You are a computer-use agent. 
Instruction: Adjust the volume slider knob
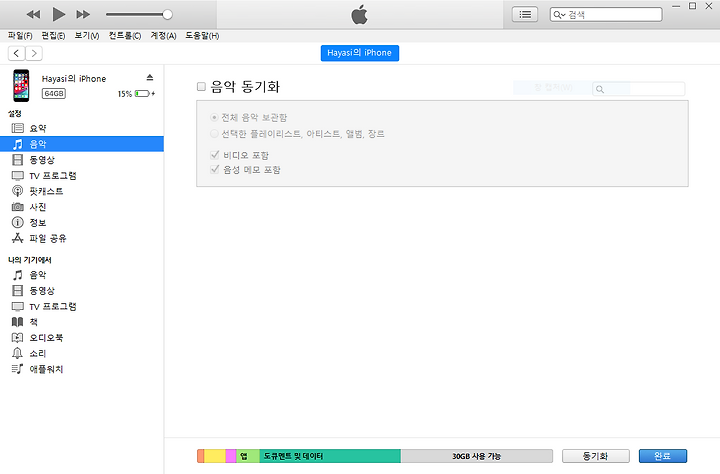tap(168, 15)
